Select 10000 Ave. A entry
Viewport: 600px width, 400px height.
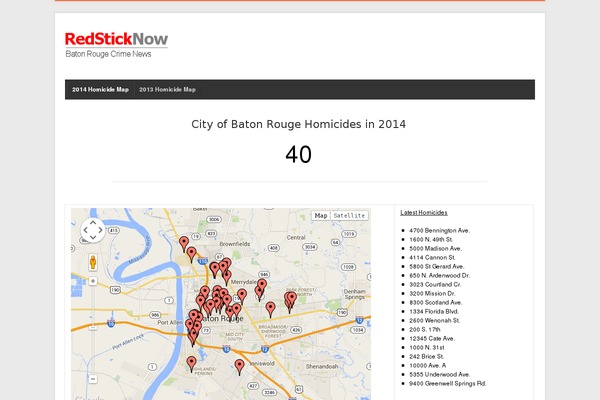427,366
